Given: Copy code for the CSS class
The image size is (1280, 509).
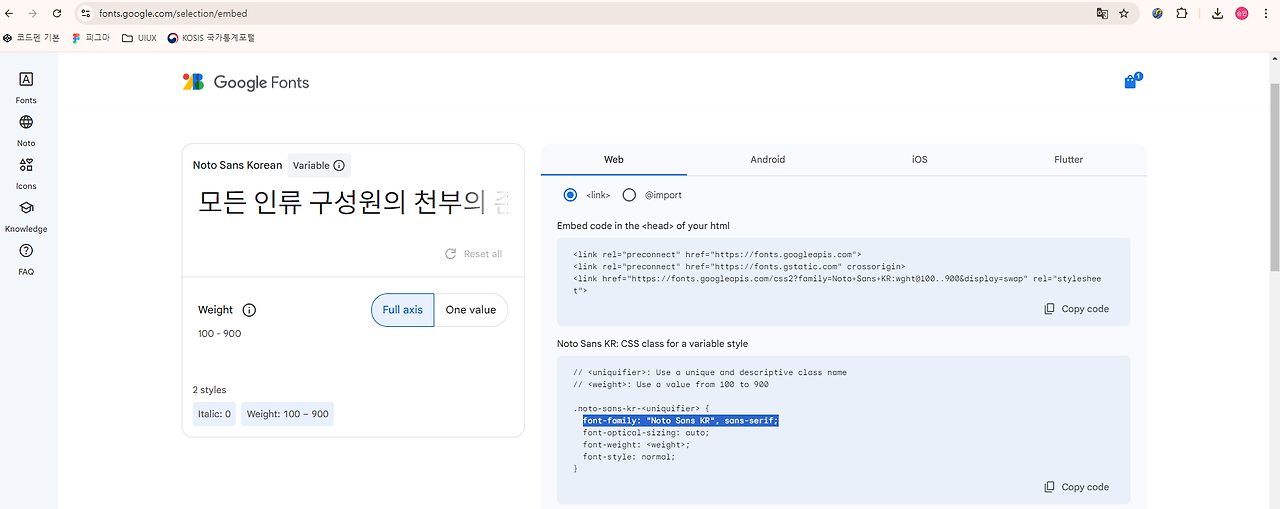Looking at the screenshot, I should point(1077,487).
